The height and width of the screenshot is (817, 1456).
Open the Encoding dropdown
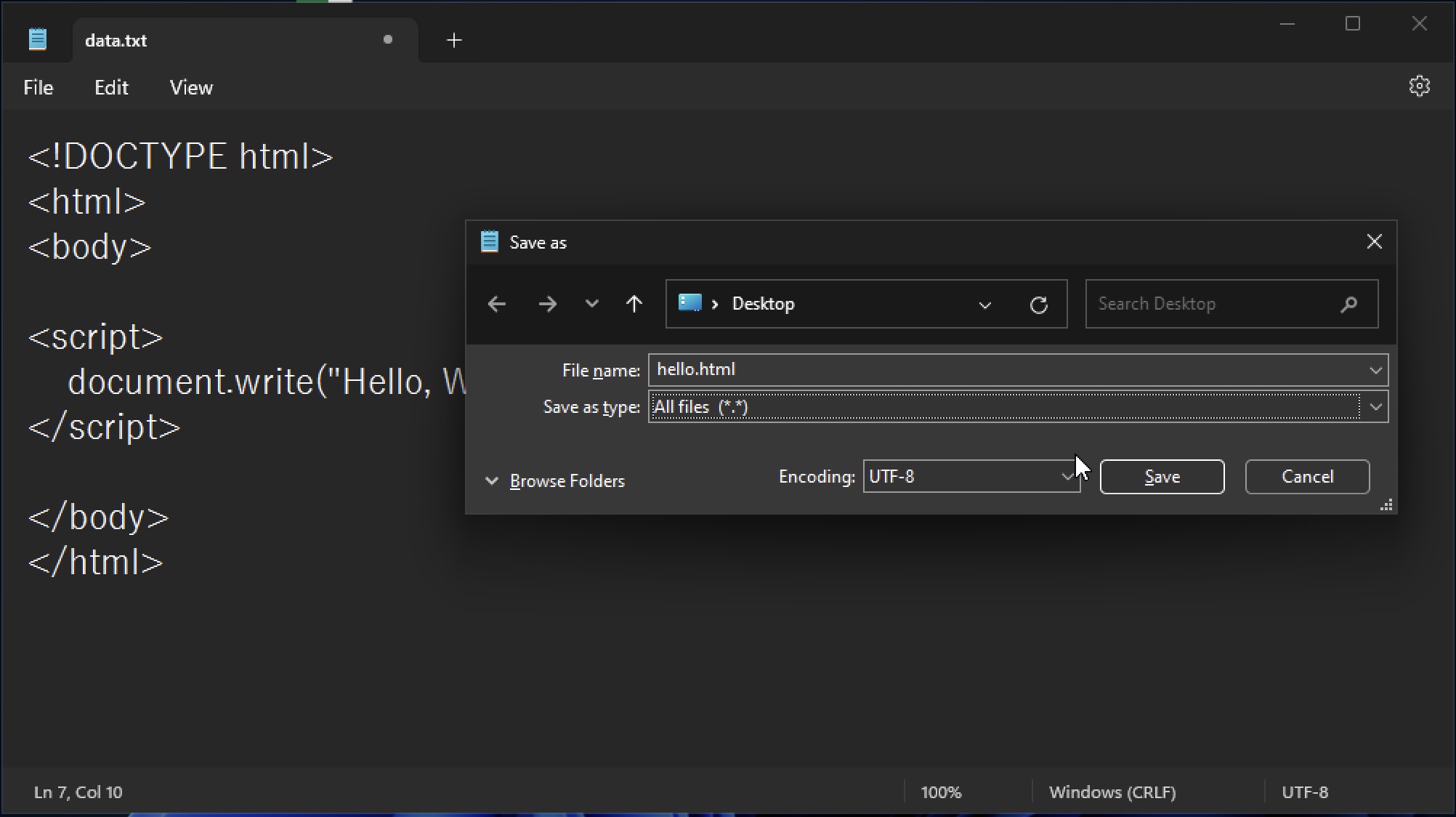(1066, 477)
